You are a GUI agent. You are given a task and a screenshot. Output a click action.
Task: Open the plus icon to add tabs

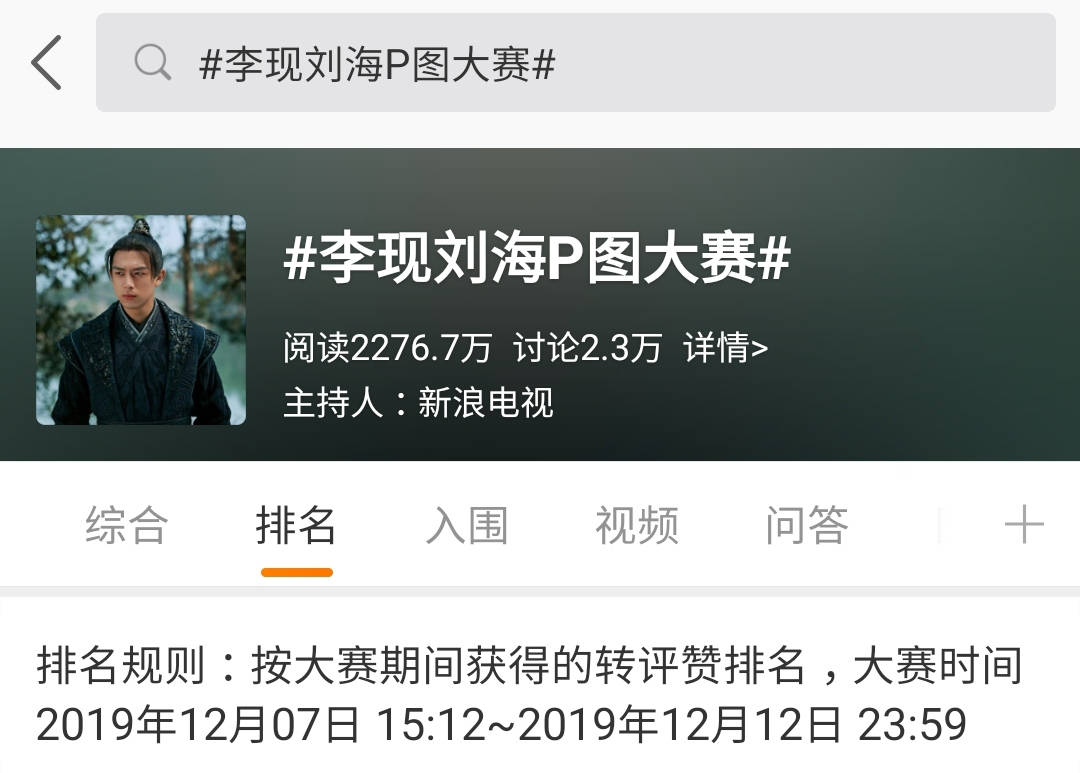[1024, 524]
